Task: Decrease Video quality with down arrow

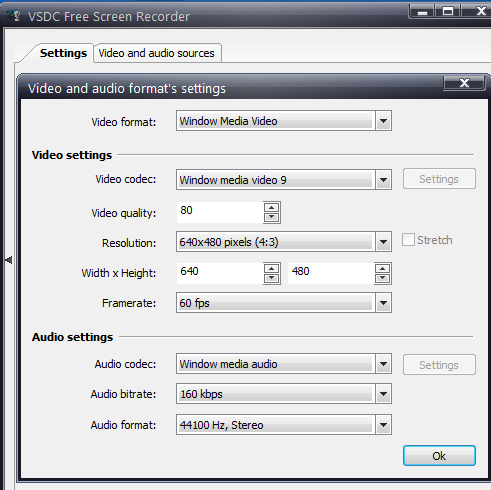Action: (x=272, y=217)
